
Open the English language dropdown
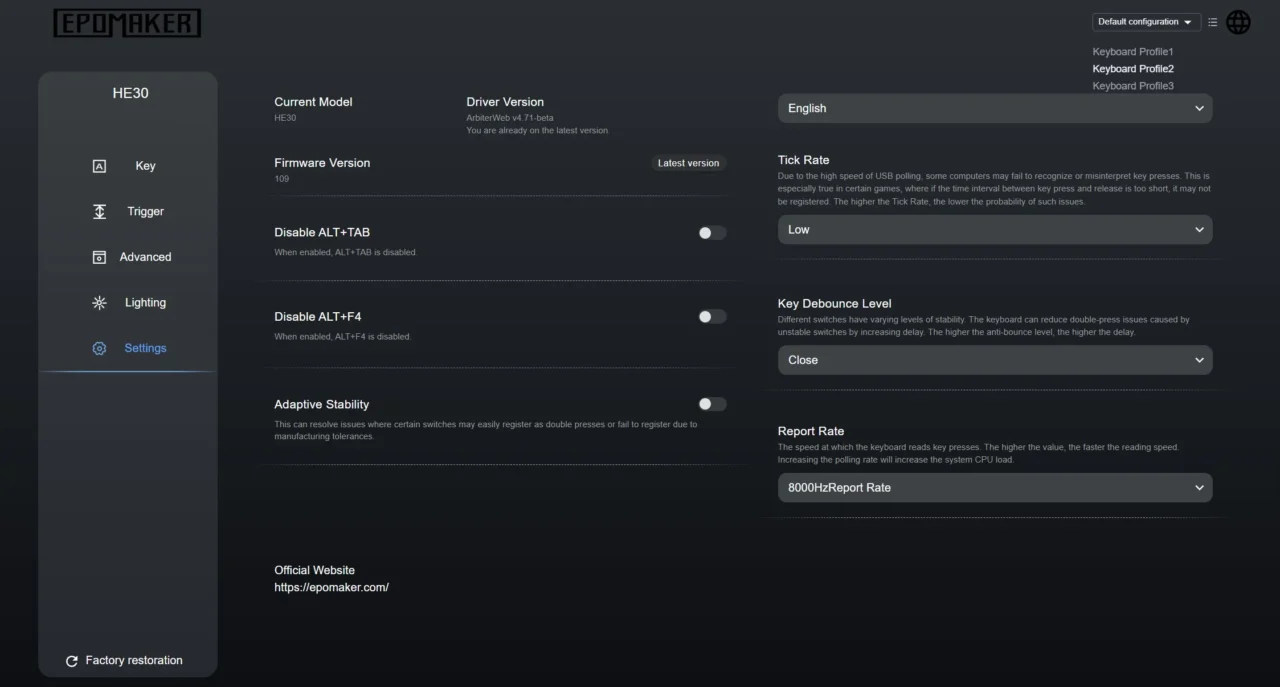click(995, 108)
